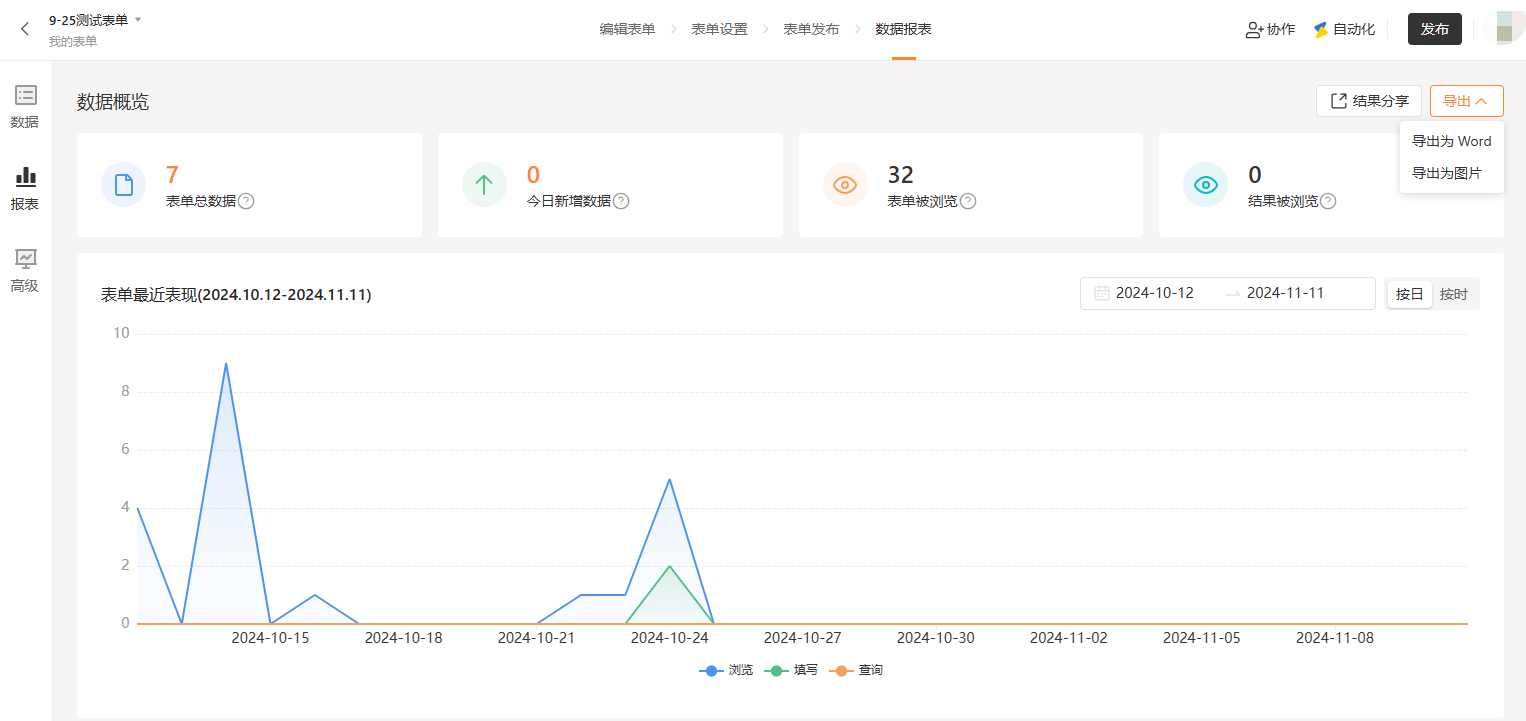The height and width of the screenshot is (721, 1526).
Task: Click the calendar icon in date range
Action: (x=1102, y=293)
